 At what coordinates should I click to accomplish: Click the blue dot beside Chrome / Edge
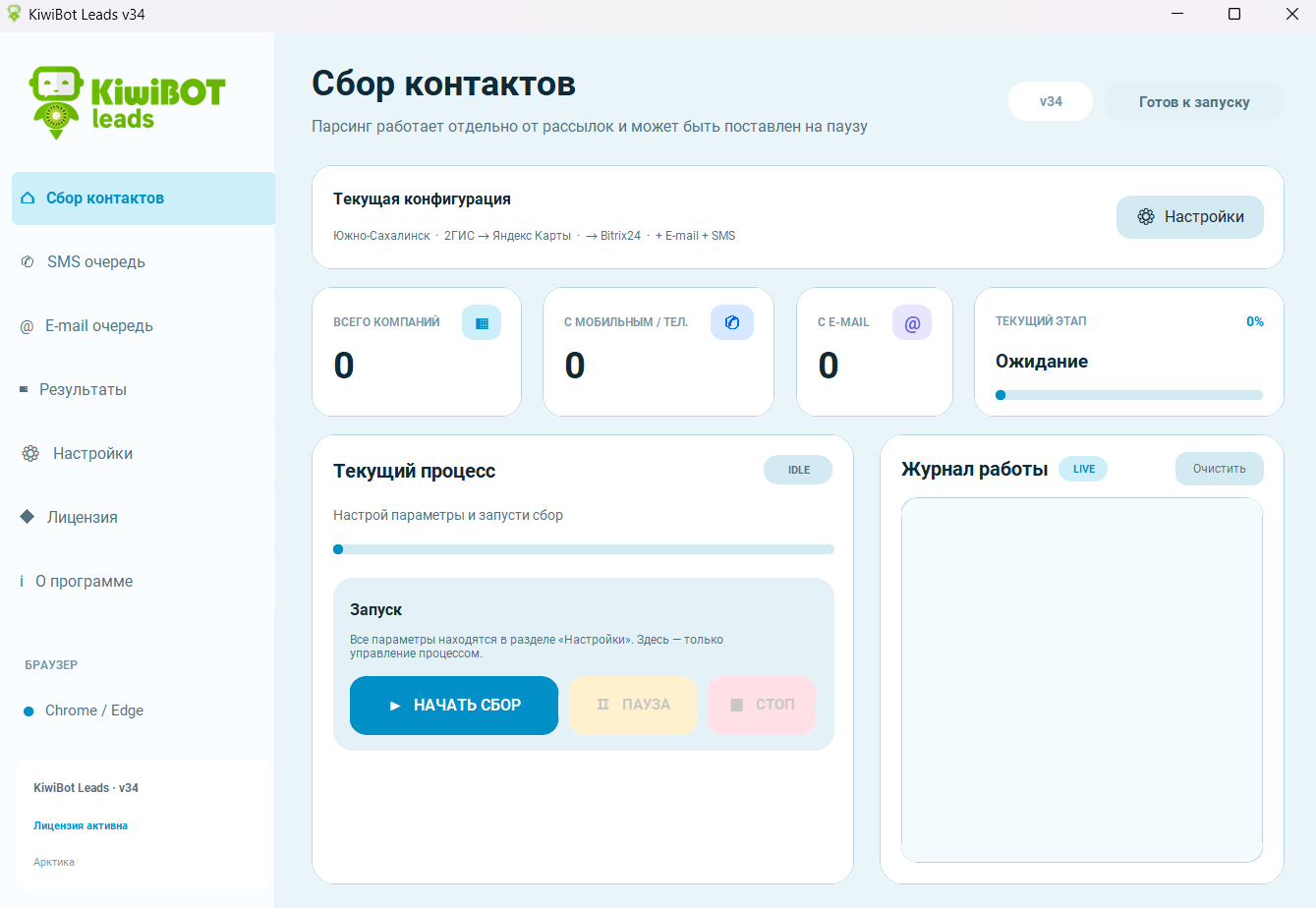(x=29, y=711)
